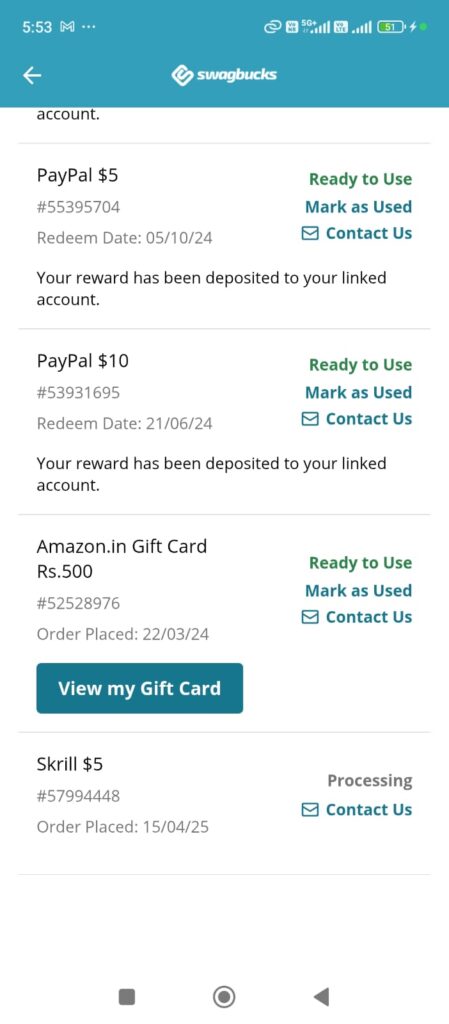Select the Processing status for Skrill $5
The width and height of the screenshot is (449, 1024).
369,781
